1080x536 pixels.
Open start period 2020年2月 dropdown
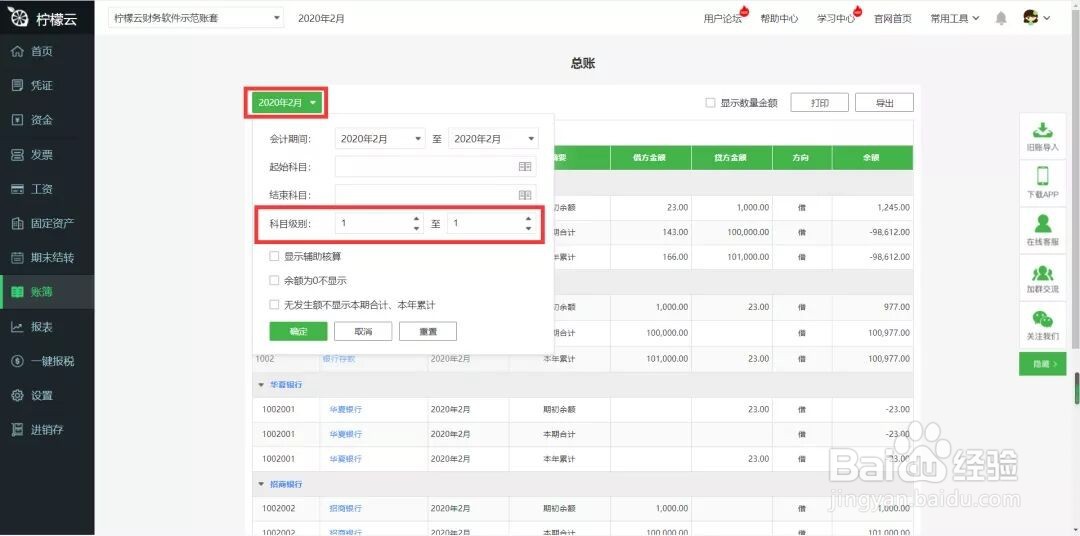(380, 138)
